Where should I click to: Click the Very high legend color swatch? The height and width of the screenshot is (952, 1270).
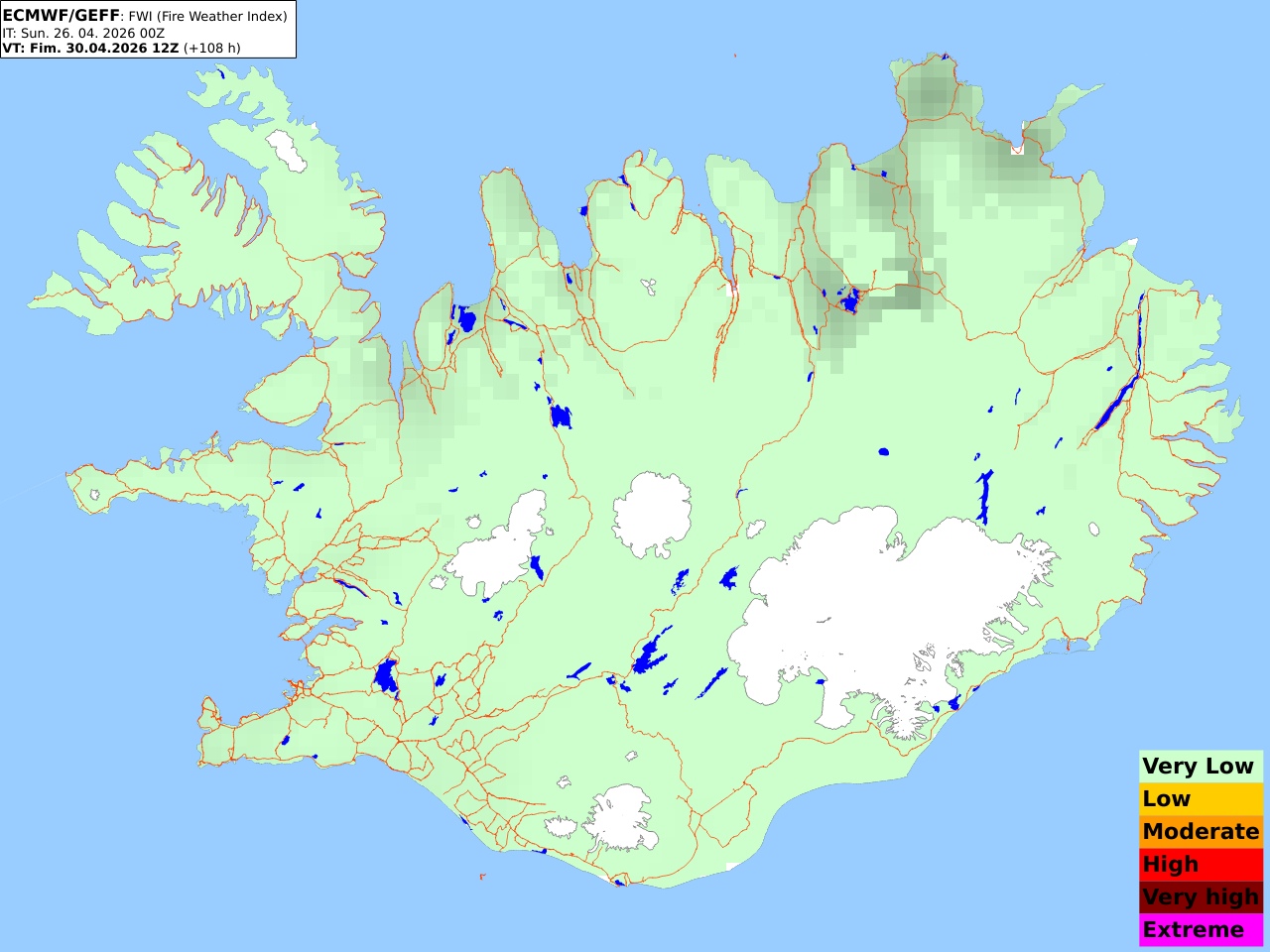point(1201,896)
